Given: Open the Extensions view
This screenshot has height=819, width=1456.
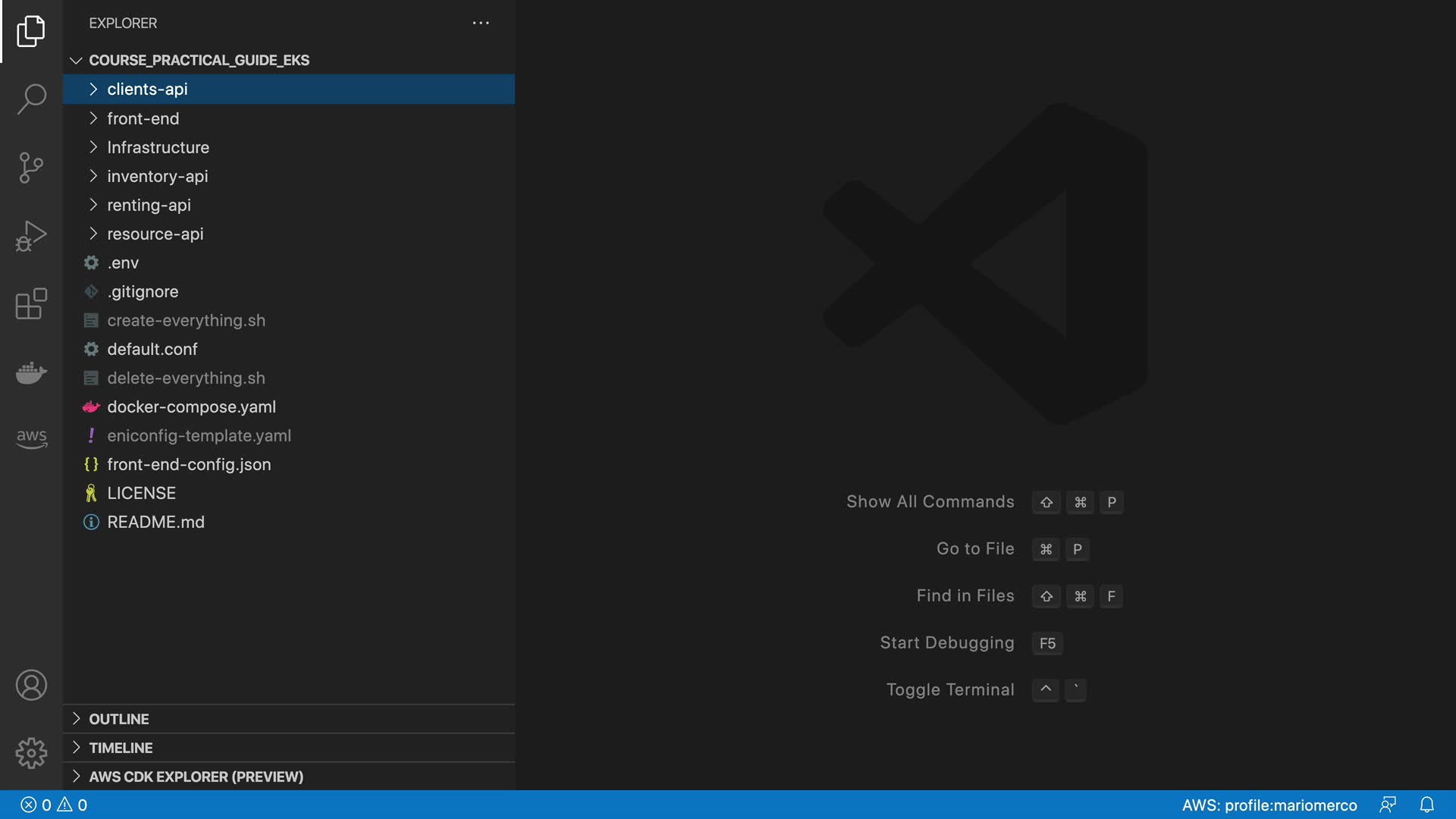Looking at the screenshot, I should 31,304.
